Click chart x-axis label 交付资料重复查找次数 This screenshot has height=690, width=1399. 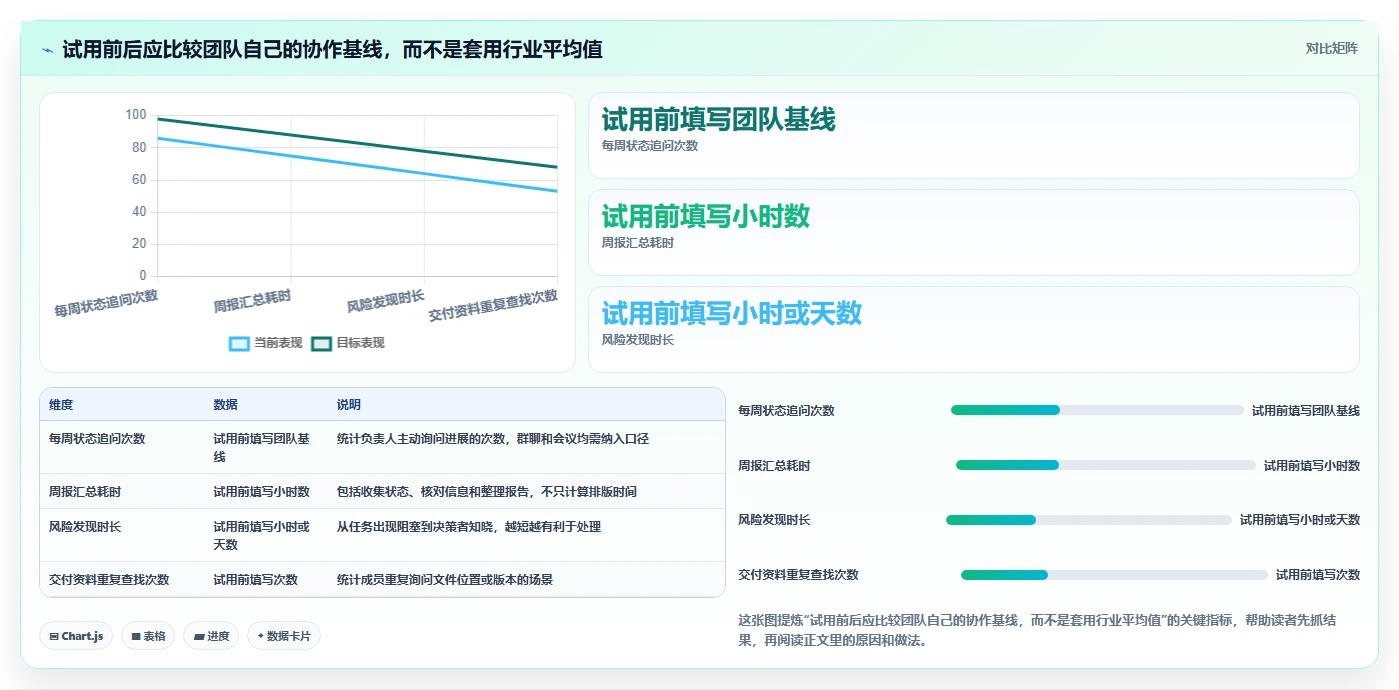(x=493, y=305)
